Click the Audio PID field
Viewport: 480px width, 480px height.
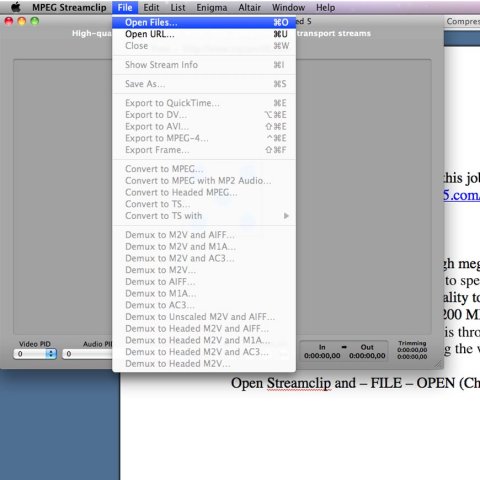(x=88, y=354)
